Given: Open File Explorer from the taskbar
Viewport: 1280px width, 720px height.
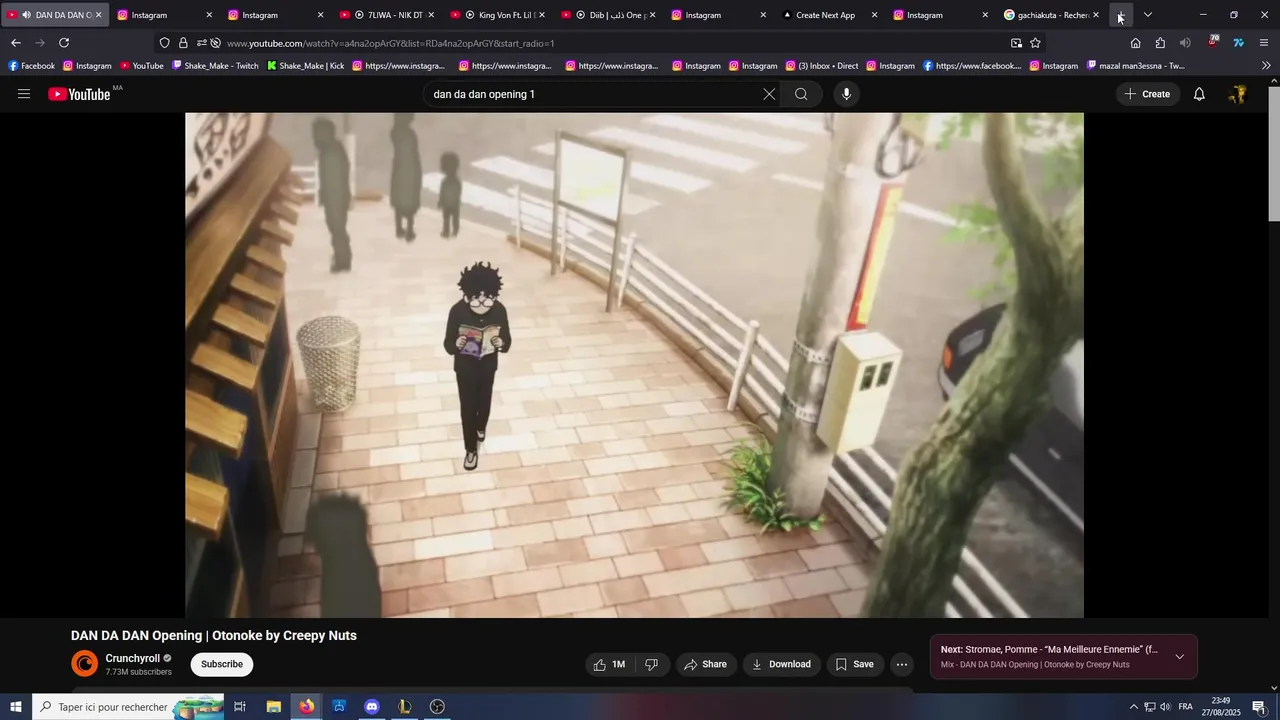Looking at the screenshot, I should 273,707.
